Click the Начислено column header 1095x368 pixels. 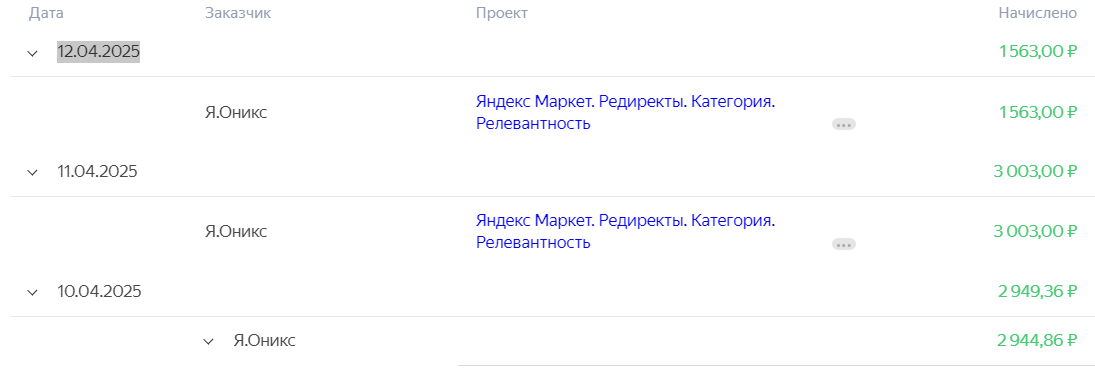click(1038, 13)
